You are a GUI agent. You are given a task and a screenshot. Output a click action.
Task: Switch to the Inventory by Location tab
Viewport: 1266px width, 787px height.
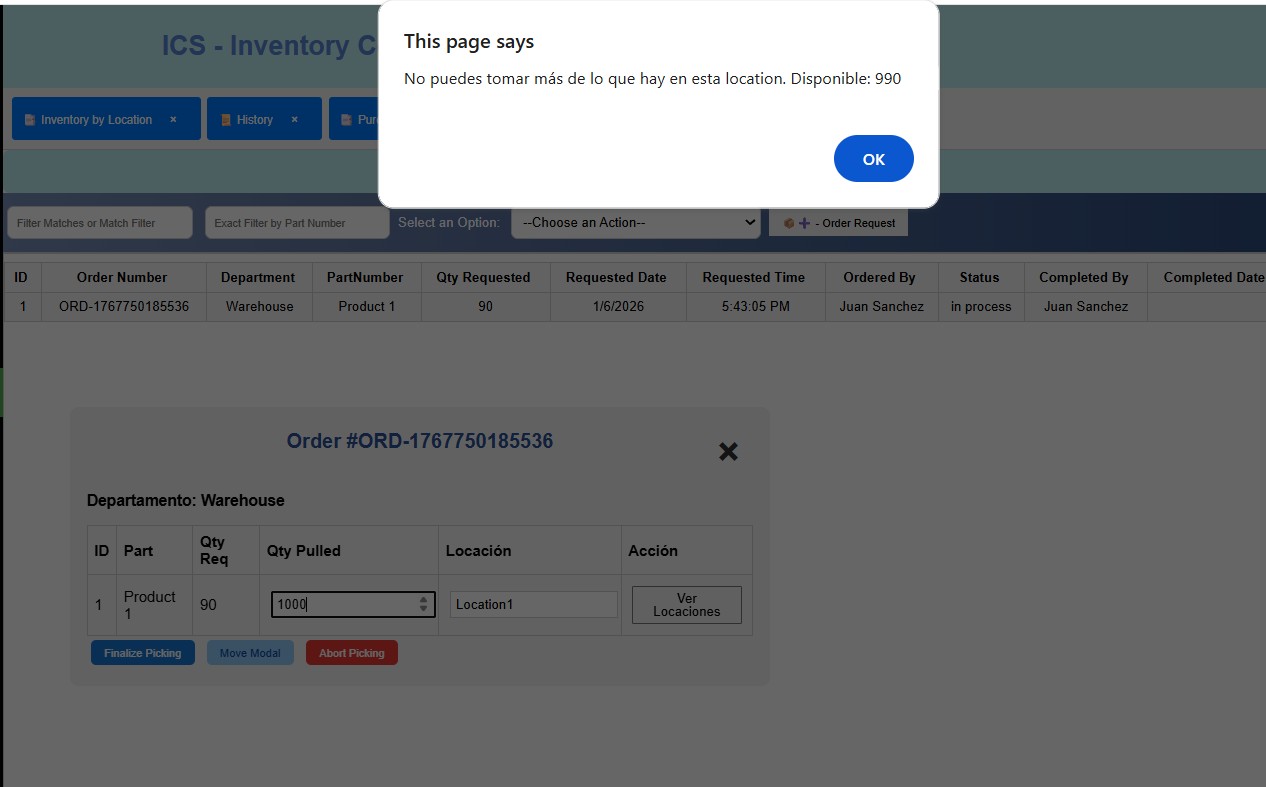pyautogui.click(x=96, y=119)
